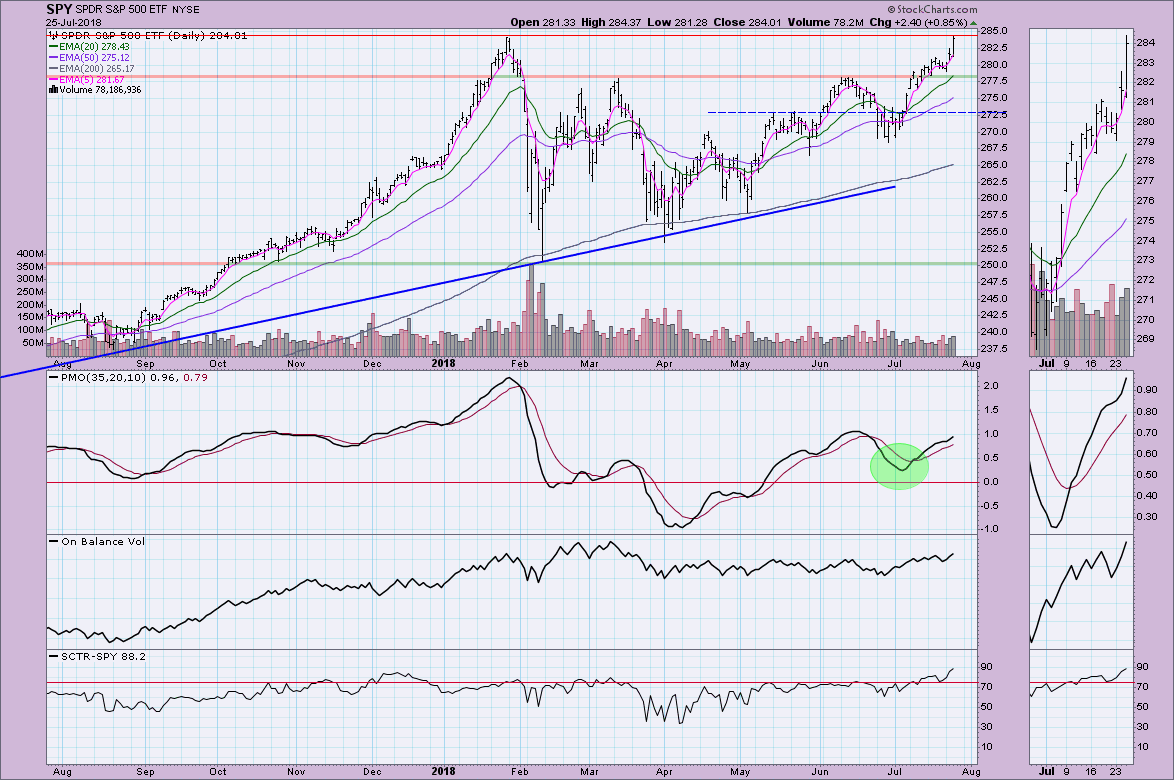Click the price-bar icon before SPDR S&P 500 ETF (Daily)
The height and width of the screenshot is (780, 1174).
(x=53, y=35)
